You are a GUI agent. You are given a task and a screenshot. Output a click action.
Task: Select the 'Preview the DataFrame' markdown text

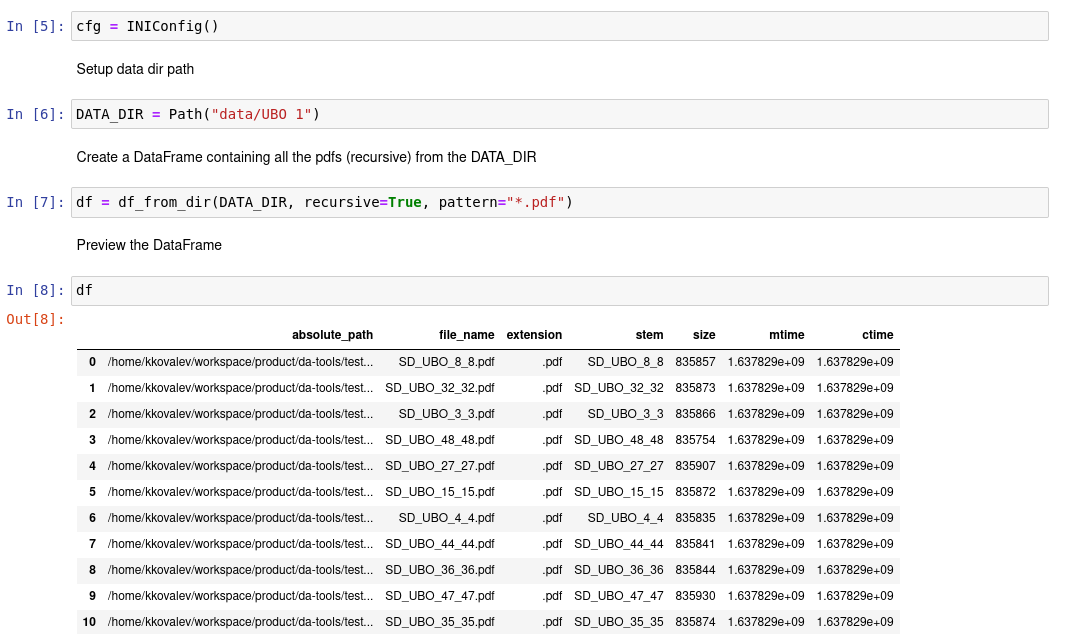(x=149, y=245)
